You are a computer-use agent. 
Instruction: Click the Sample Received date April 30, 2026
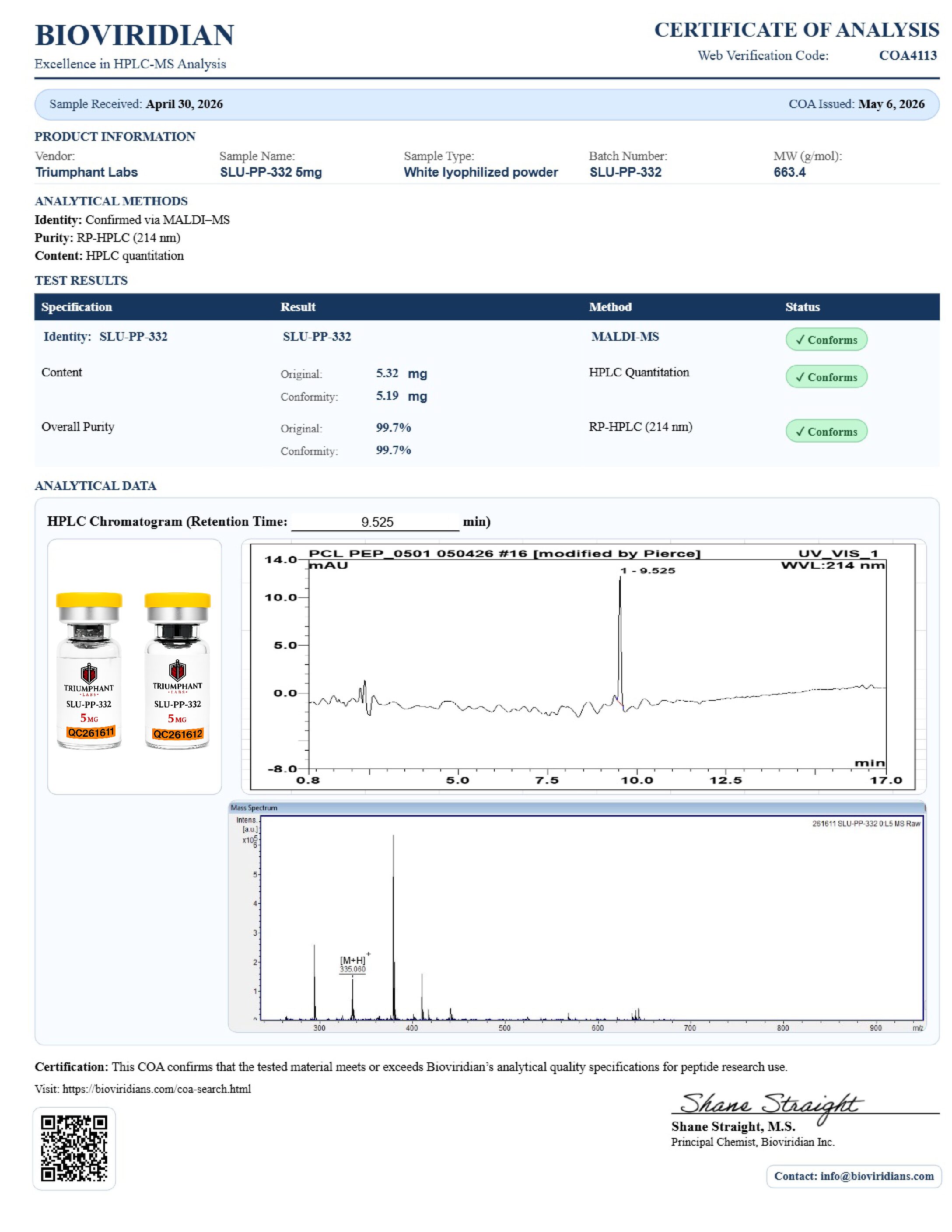point(184,104)
